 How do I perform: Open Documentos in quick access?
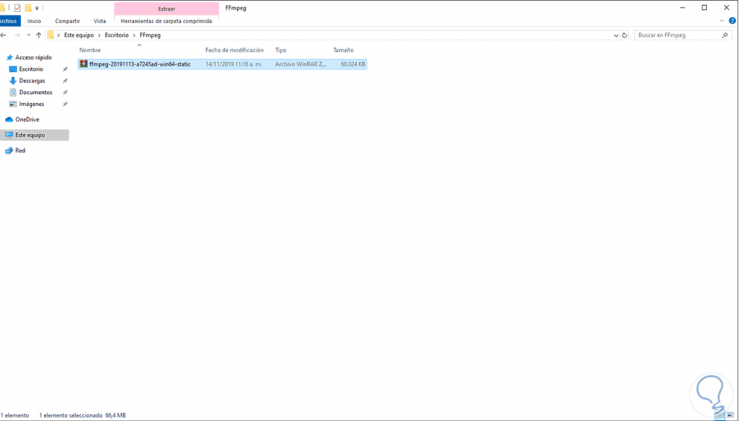(36, 93)
